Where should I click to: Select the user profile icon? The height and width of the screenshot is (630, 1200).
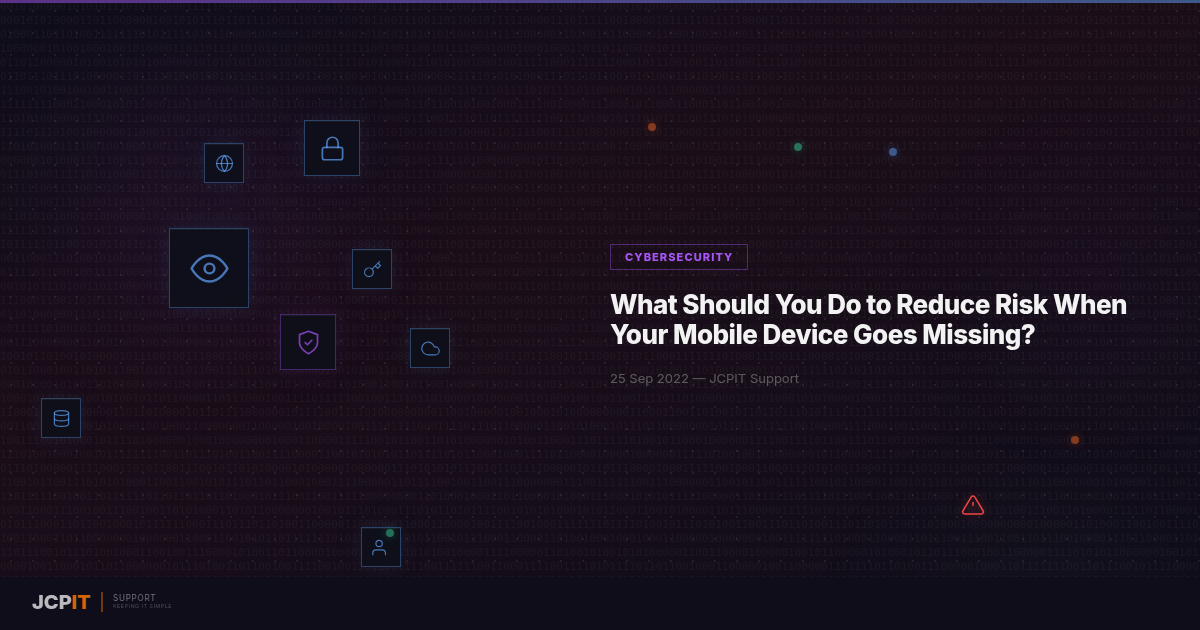pos(380,548)
